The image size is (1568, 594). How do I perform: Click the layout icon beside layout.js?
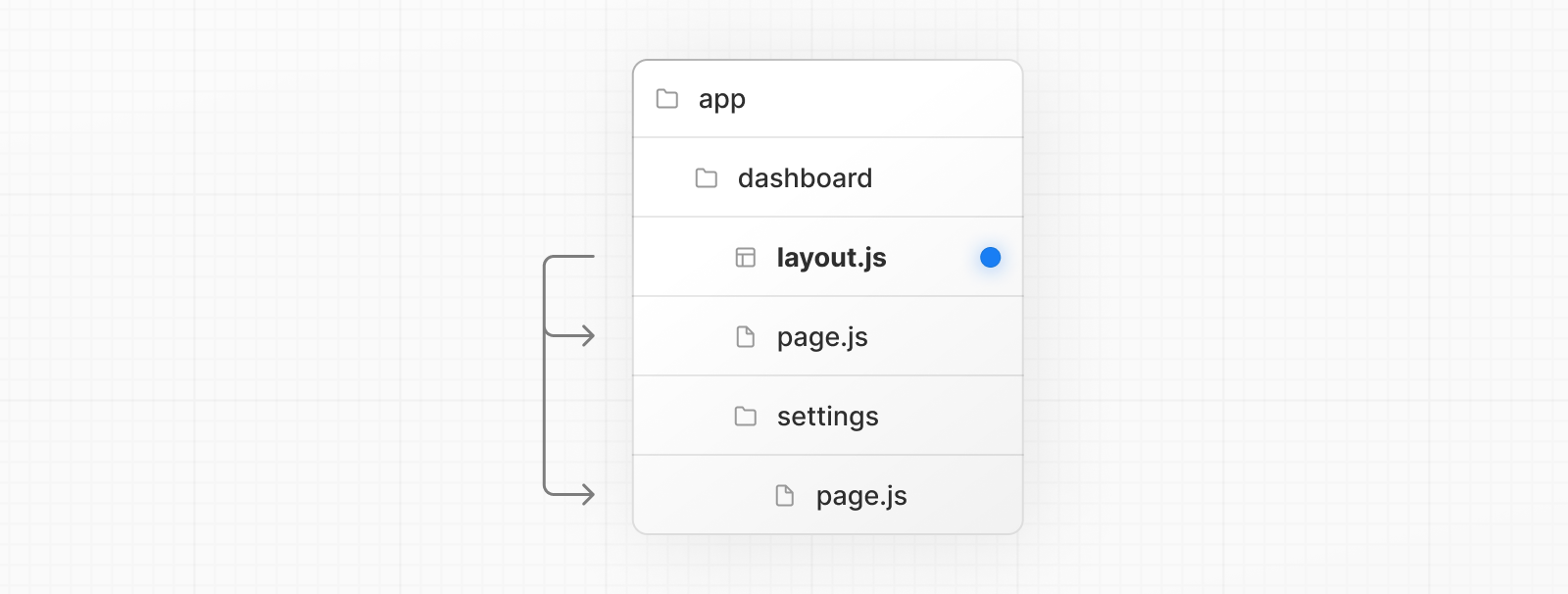746,258
